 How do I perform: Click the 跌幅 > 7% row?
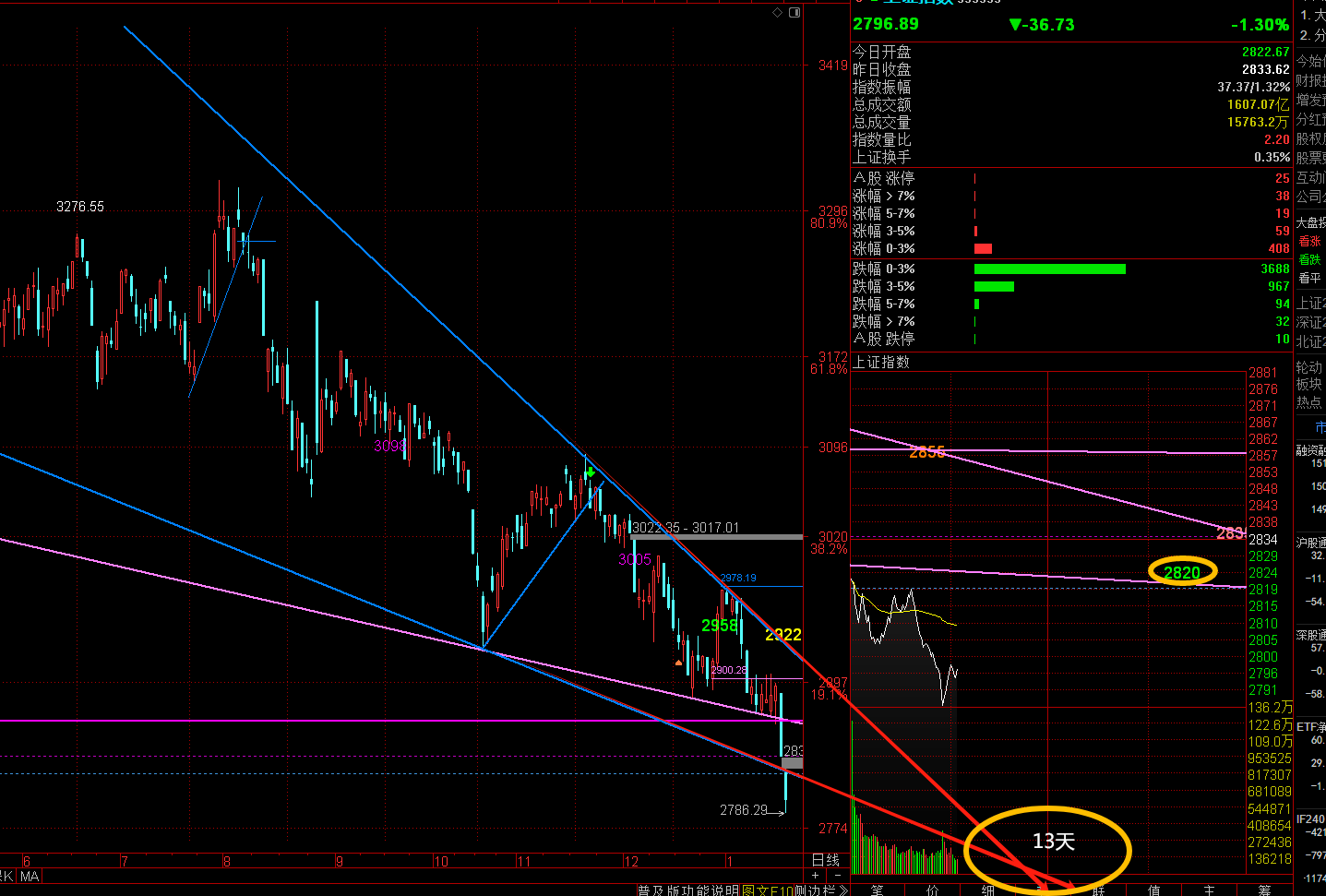[x=1071, y=321]
